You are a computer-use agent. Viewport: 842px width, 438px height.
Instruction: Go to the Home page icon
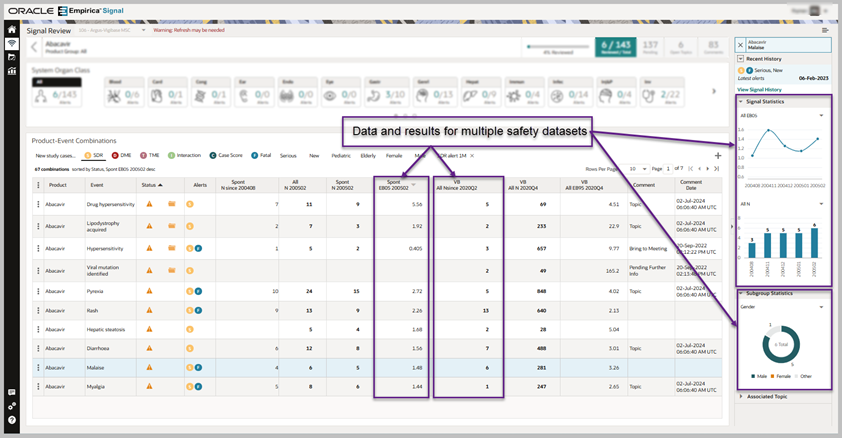12,30
